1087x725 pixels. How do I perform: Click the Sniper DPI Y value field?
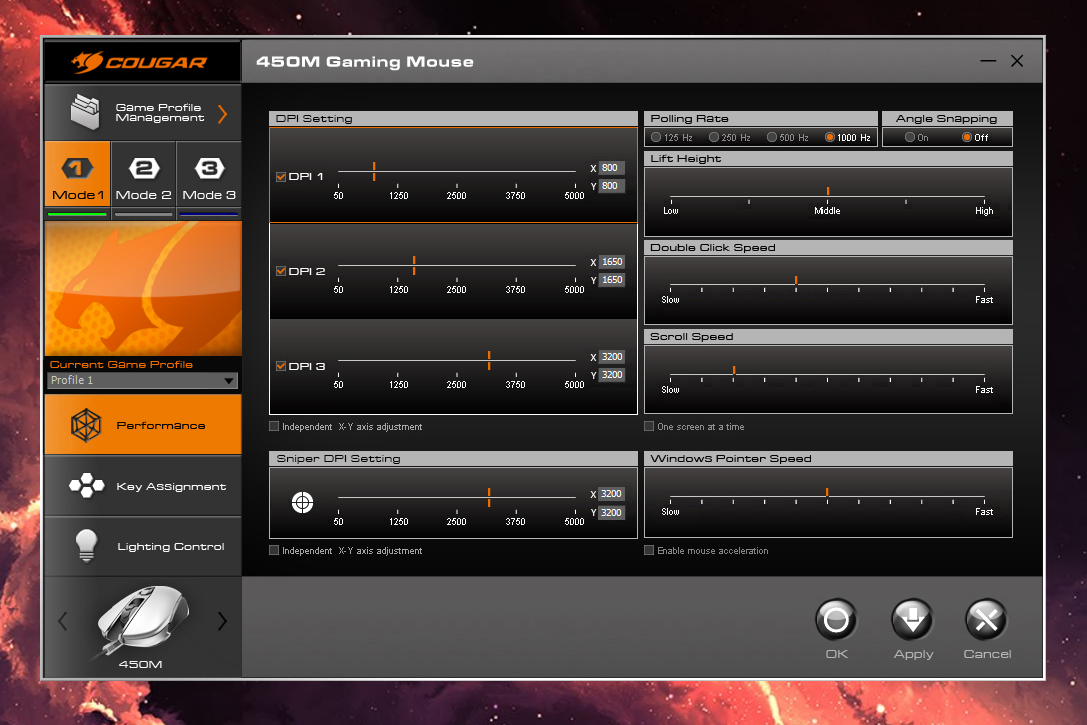(611, 513)
